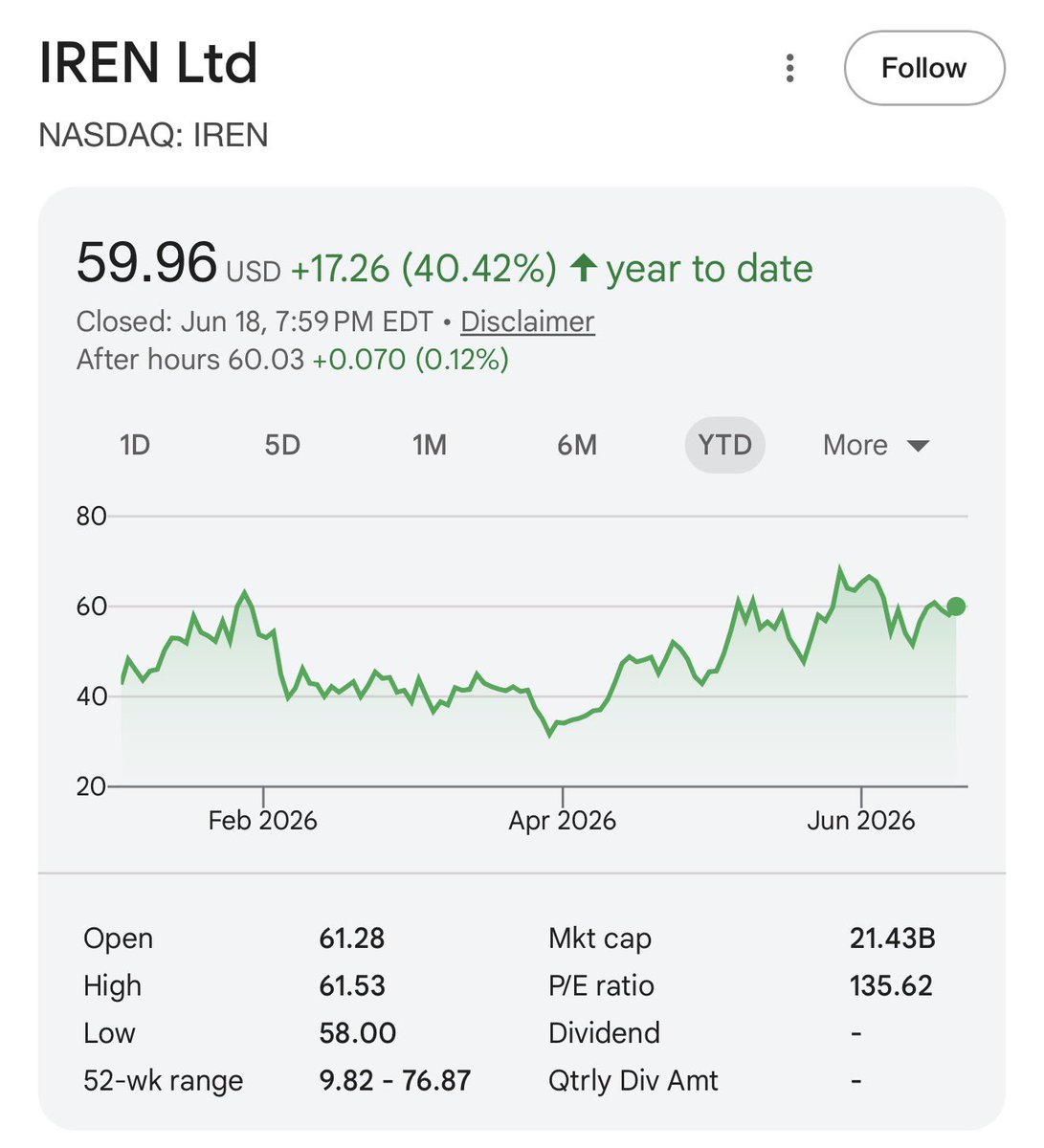Click the Qtrly Div Amt label

coord(633,1081)
